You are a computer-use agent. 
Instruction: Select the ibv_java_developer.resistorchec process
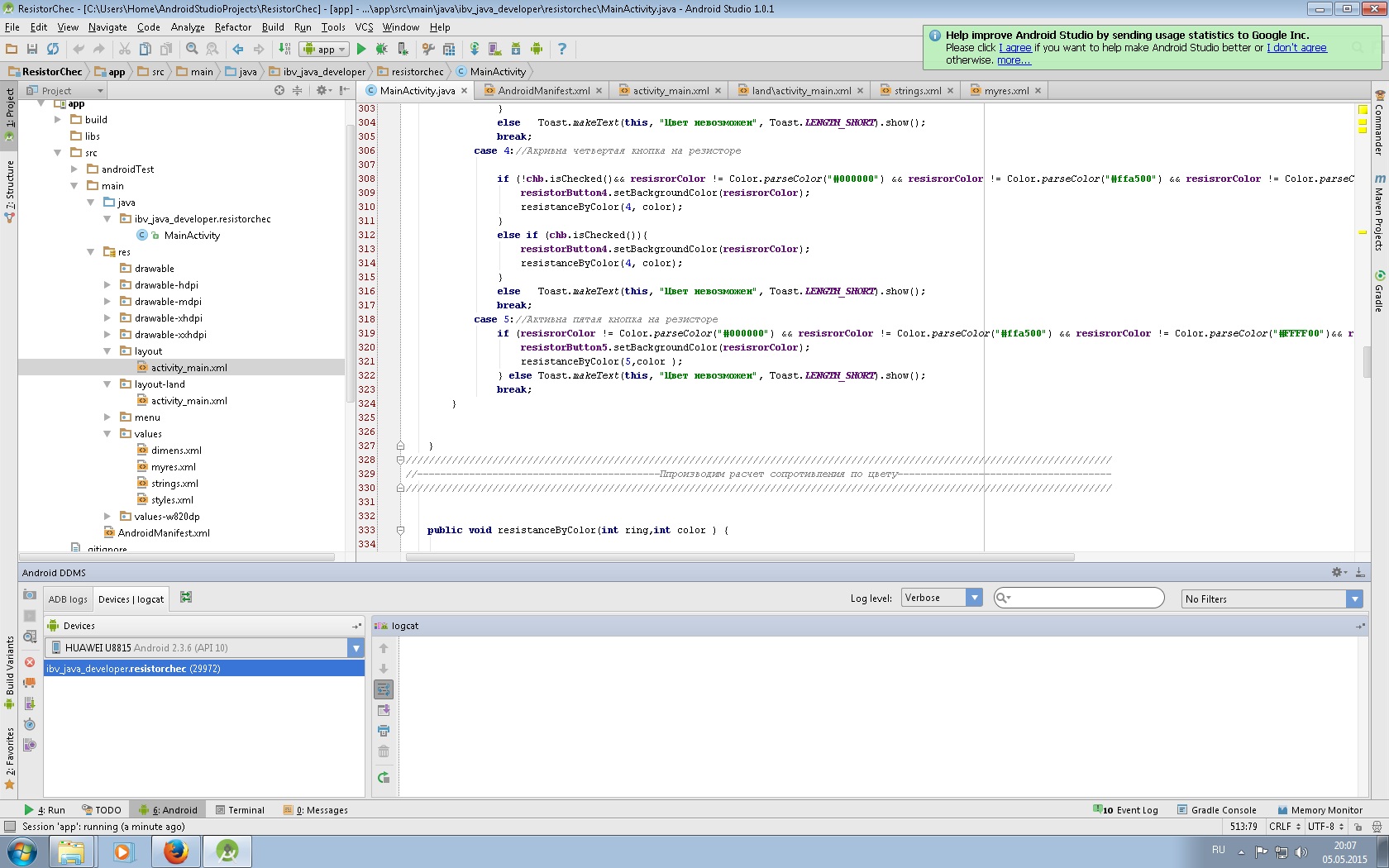tap(204, 669)
